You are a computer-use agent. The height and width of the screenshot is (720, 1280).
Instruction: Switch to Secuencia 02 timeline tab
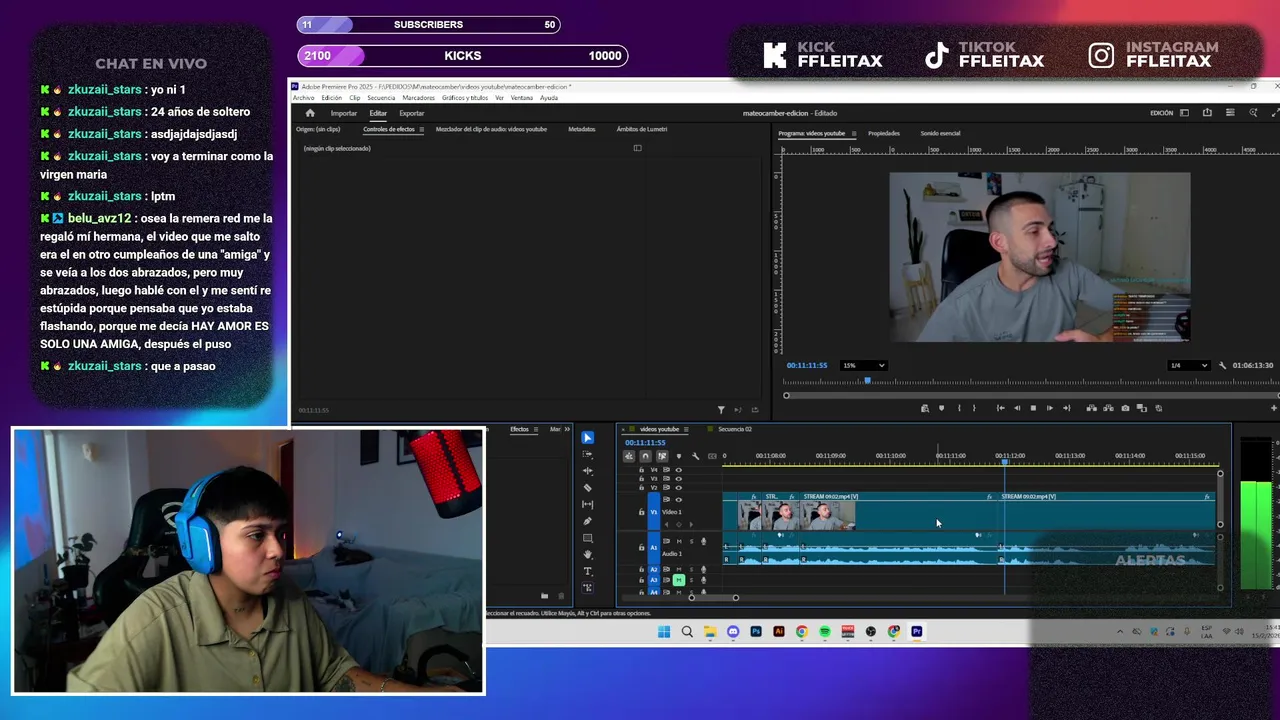[x=735, y=430]
